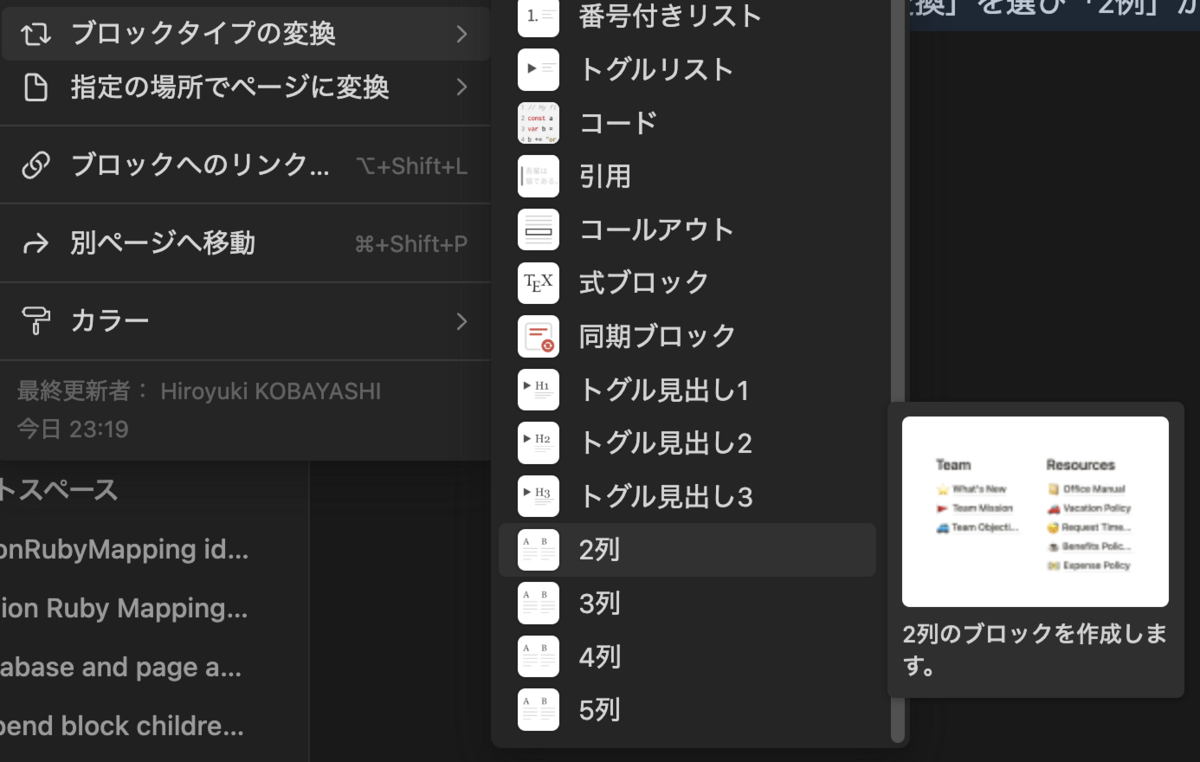Click the toggle list block icon
This screenshot has height=762, width=1200.
538,69
